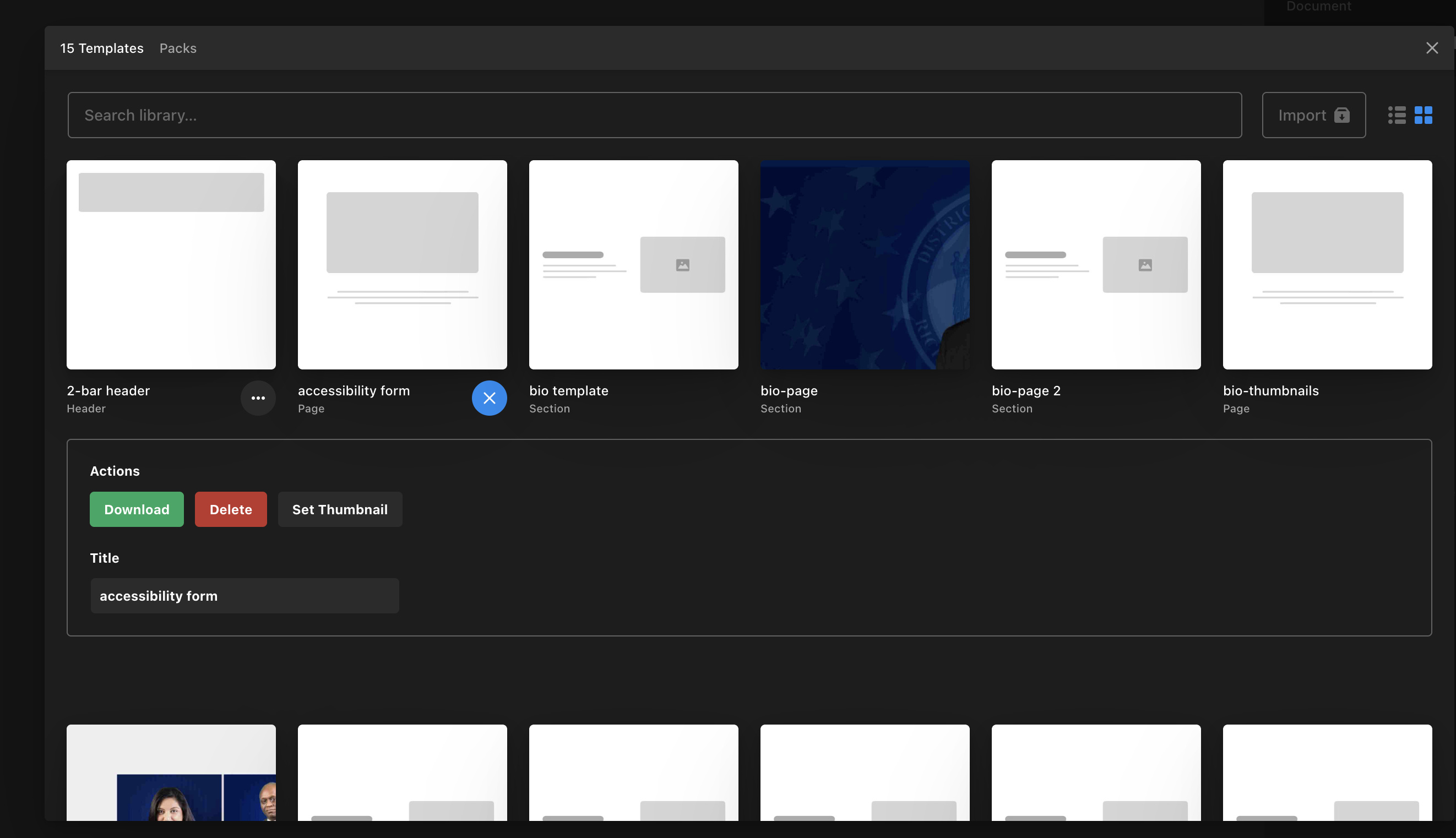Screen dimensions: 1456x838
Task: Select the 15 Templates tab
Action: (x=102, y=48)
